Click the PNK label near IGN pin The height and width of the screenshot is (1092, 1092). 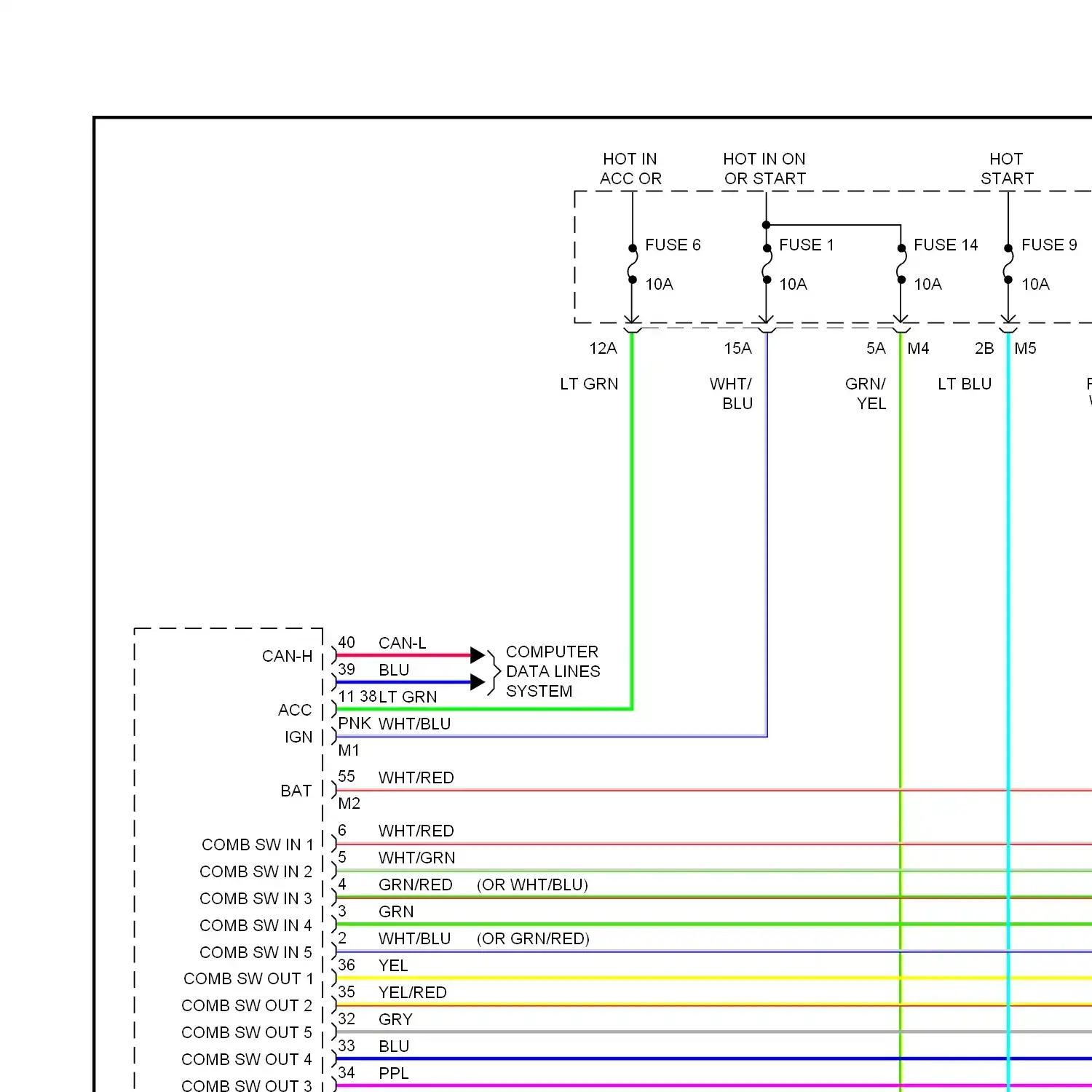pos(355,724)
